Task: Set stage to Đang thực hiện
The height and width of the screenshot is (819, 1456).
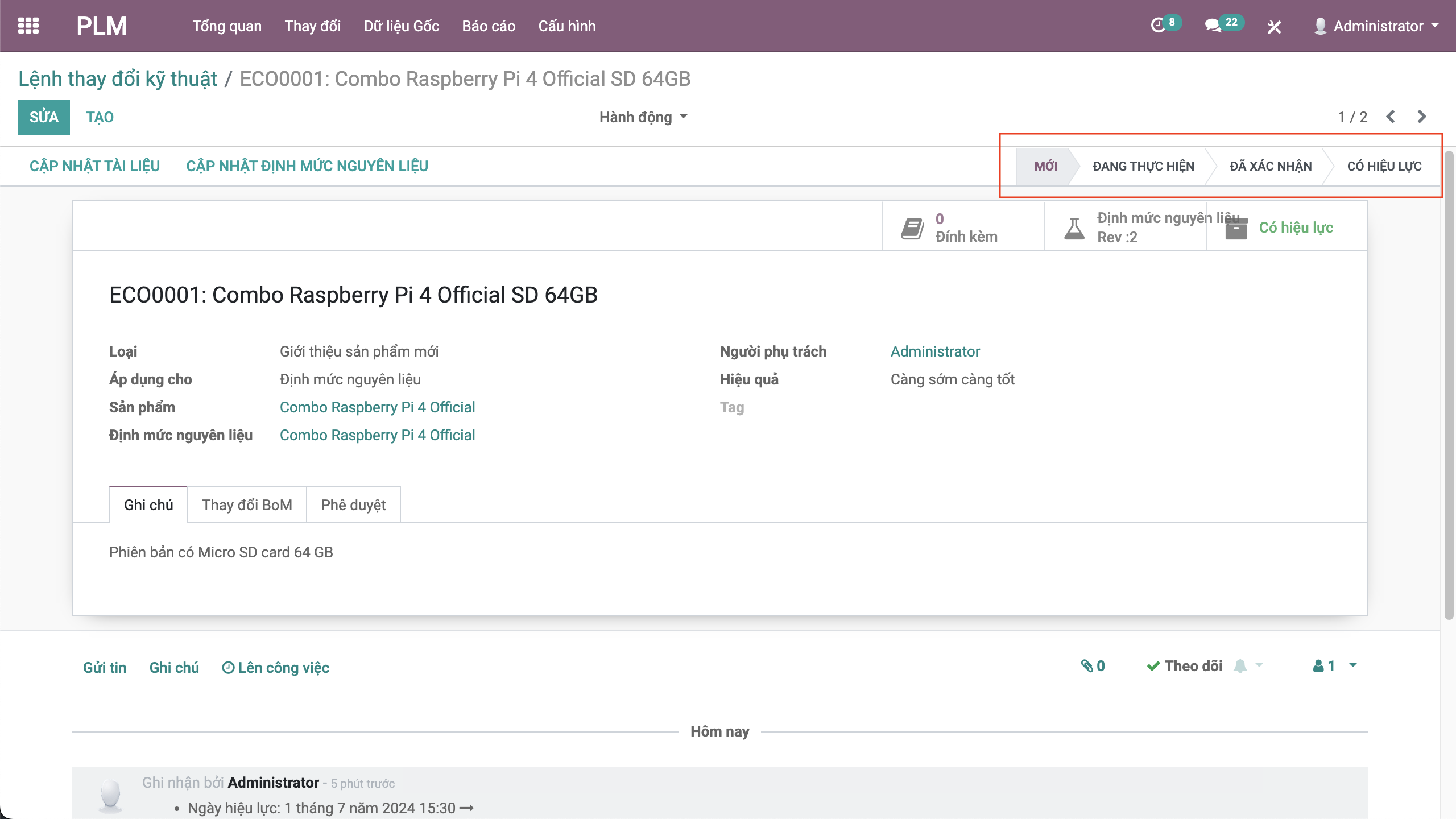Action: point(1143,166)
